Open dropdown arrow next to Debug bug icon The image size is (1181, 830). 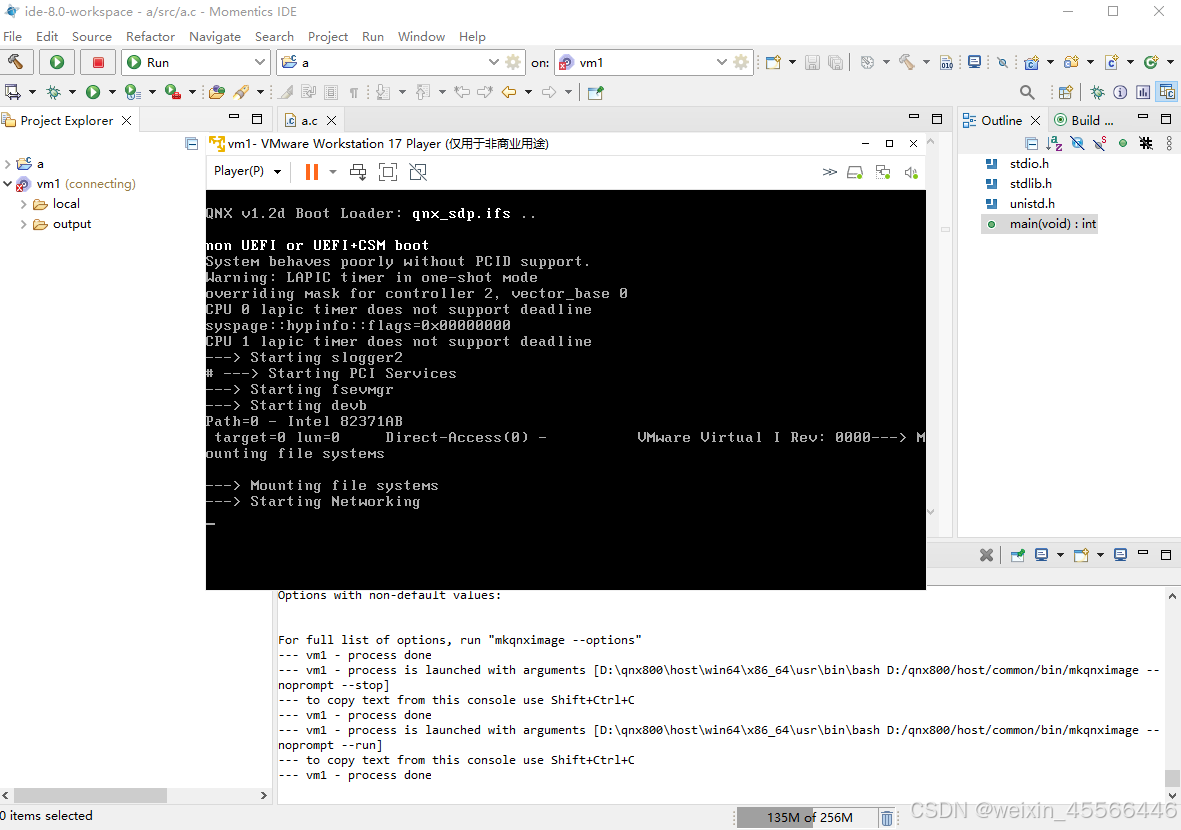tap(72, 92)
